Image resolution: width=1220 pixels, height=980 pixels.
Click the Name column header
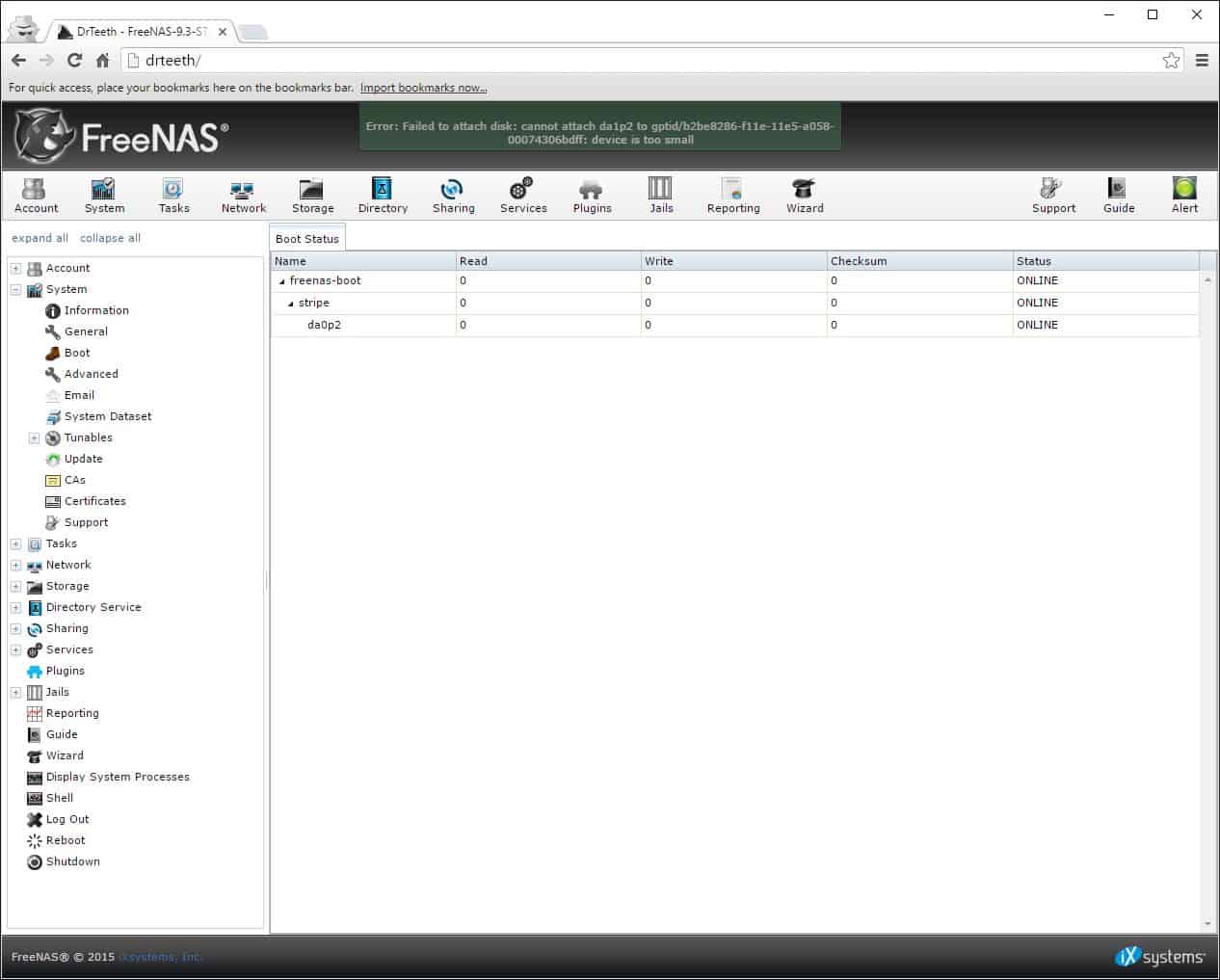pyautogui.click(x=363, y=261)
